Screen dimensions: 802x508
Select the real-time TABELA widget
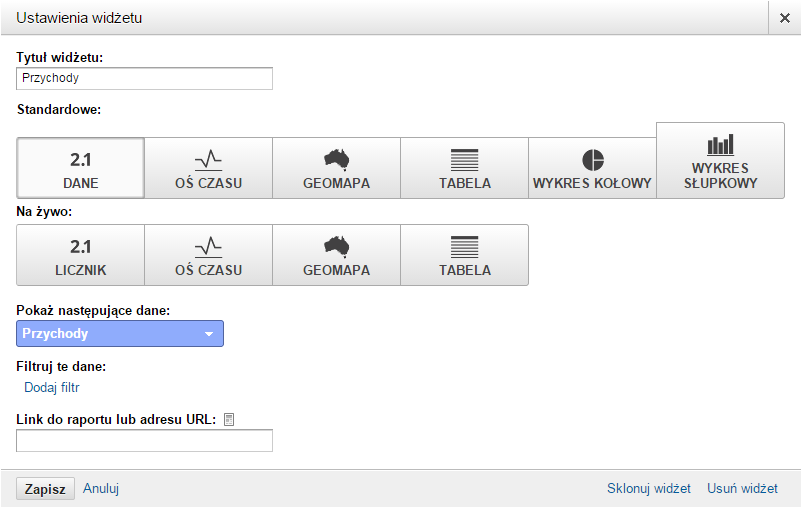click(x=464, y=255)
